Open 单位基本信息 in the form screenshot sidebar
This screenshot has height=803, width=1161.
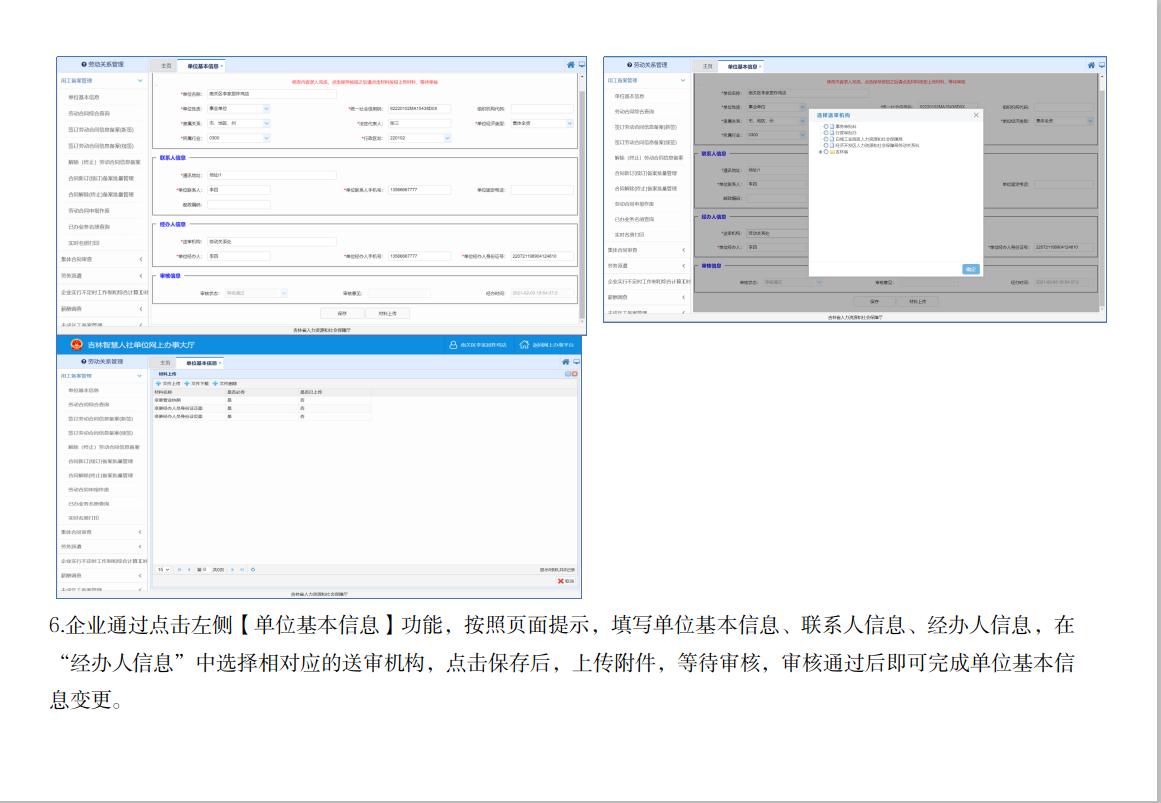point(84,98)
